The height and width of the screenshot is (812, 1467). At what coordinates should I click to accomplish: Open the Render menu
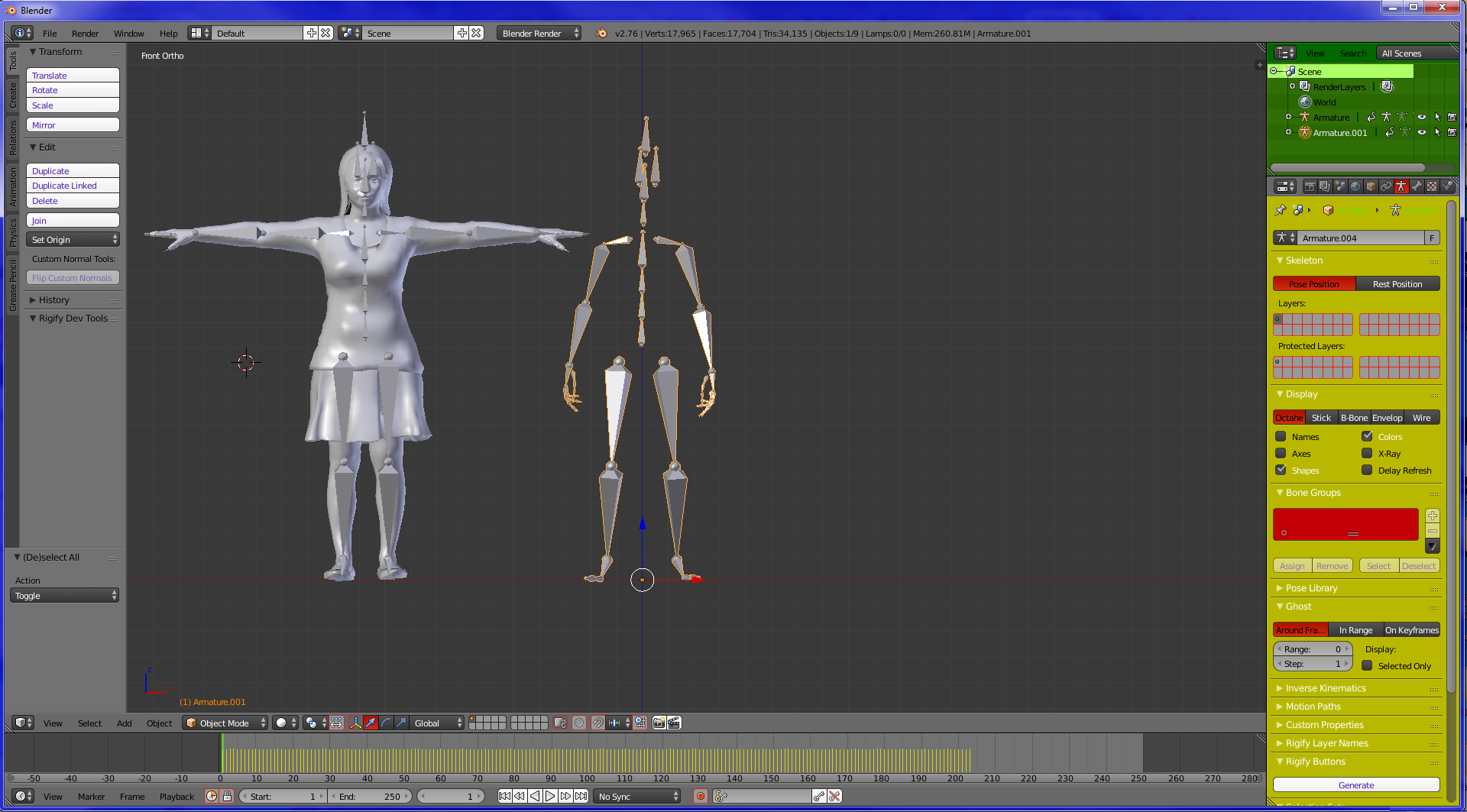pos(85,34)
